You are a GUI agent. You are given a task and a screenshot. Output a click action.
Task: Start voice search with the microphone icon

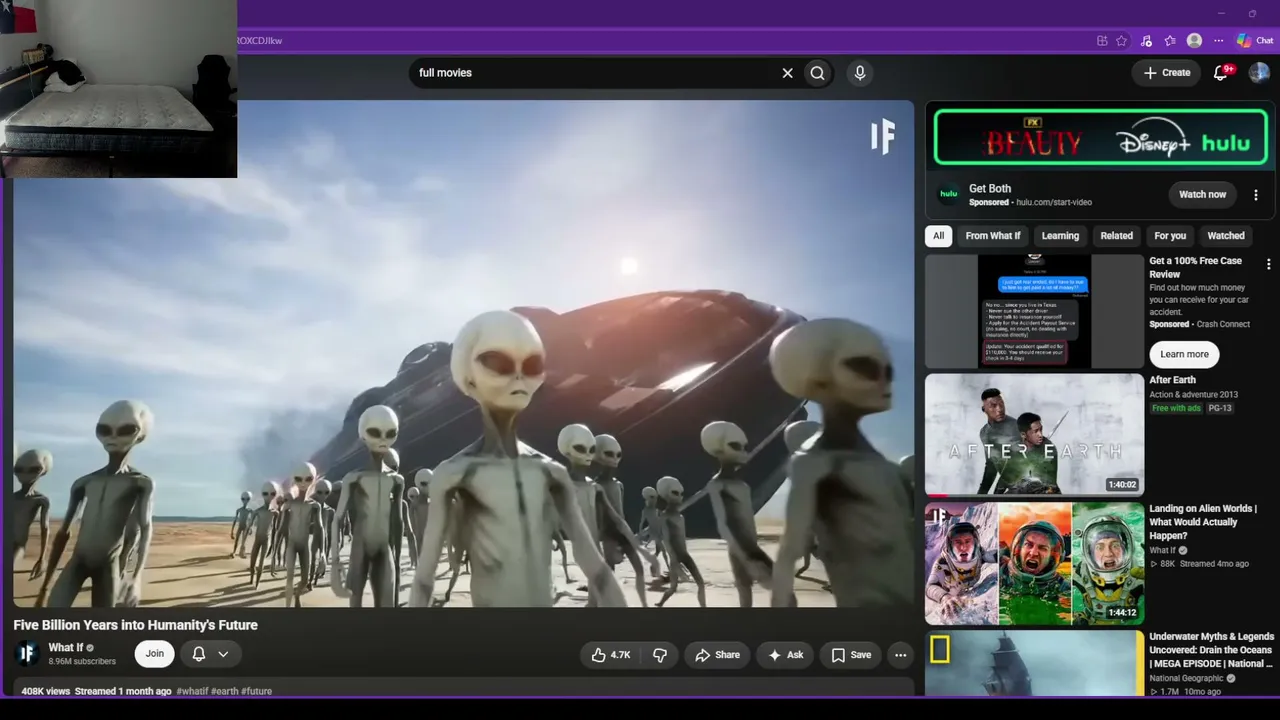click(x=860, y=73)
